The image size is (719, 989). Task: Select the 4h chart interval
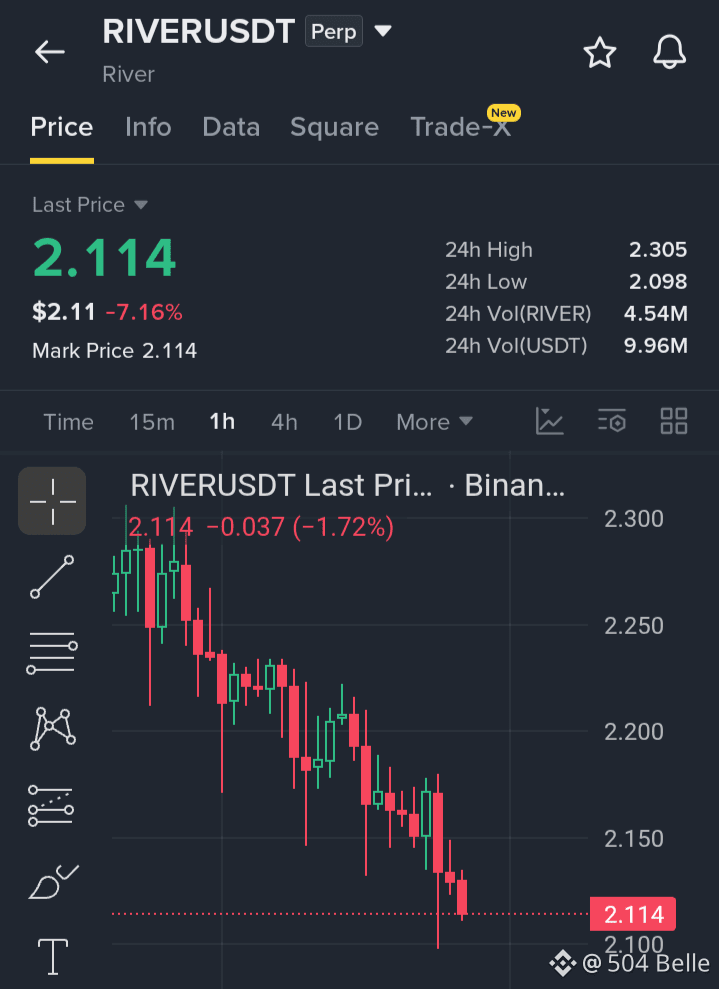click(284, 422)
